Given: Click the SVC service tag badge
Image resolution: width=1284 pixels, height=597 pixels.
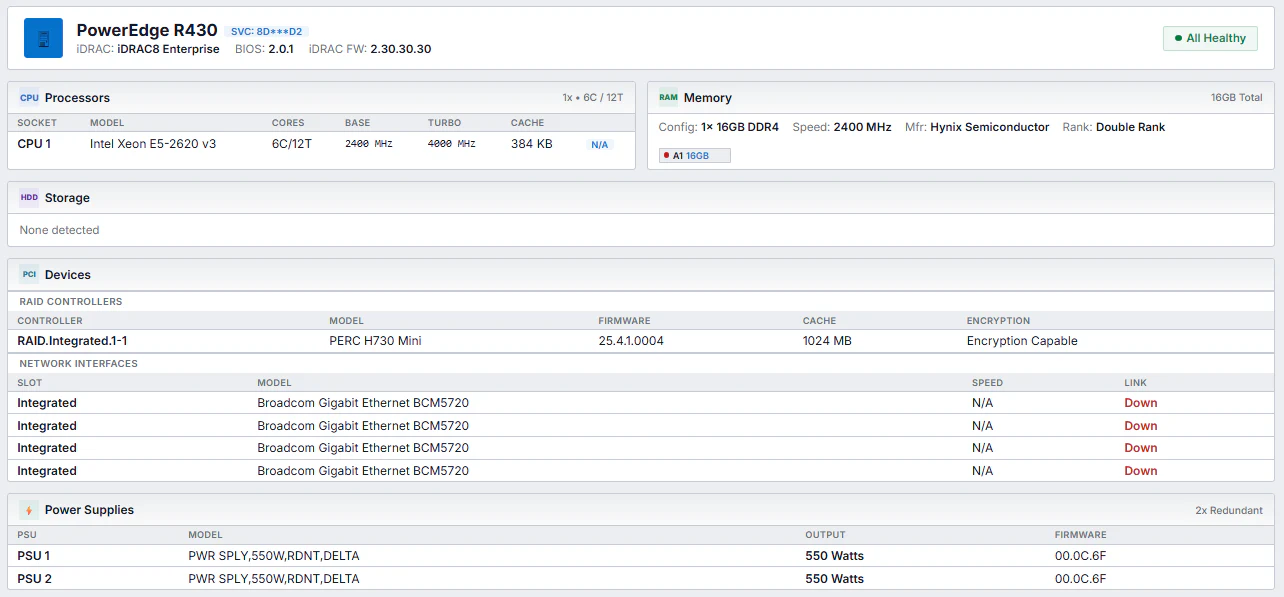Looking at the screenshot, I should (x=266, y=32).
